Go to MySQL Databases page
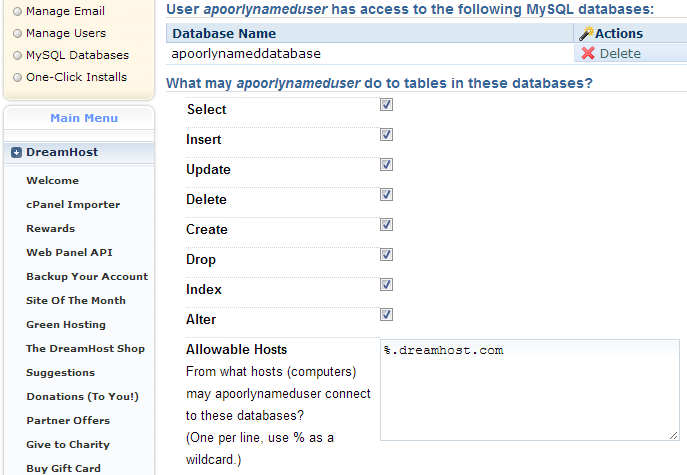Screen dimensions: 687x475 pos(77,55)
